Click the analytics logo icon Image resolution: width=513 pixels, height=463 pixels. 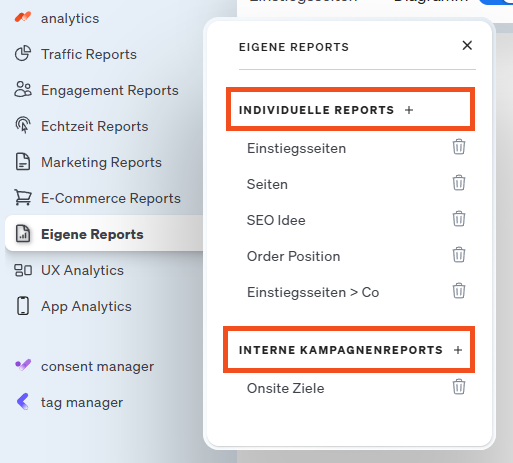[23, 17]
